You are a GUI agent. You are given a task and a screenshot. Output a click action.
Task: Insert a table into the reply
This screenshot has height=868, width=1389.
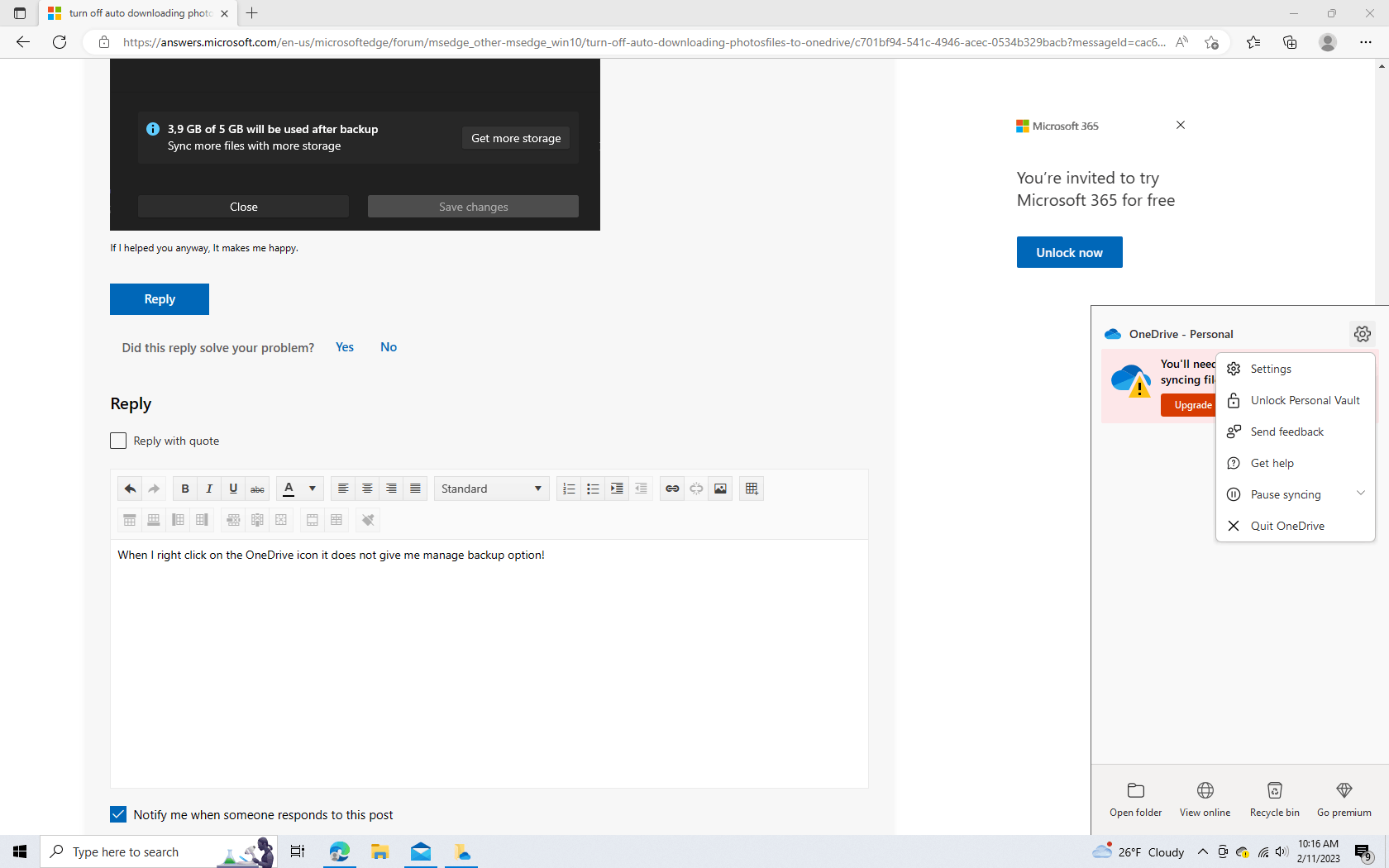pyautogui.click(x=752, y=489)
